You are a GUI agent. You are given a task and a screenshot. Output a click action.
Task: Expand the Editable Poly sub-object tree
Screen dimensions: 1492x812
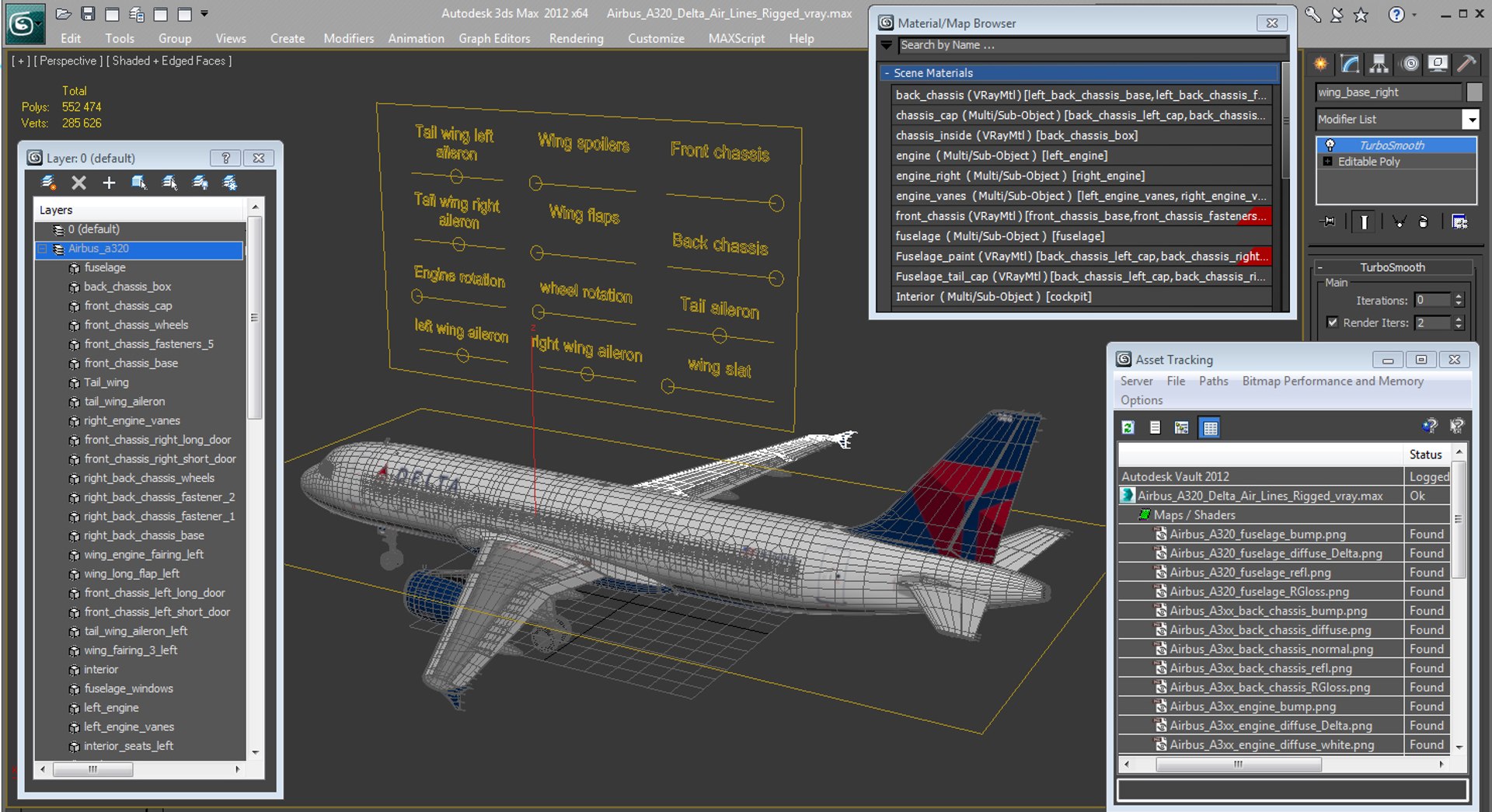click(x=1327, y=162)
